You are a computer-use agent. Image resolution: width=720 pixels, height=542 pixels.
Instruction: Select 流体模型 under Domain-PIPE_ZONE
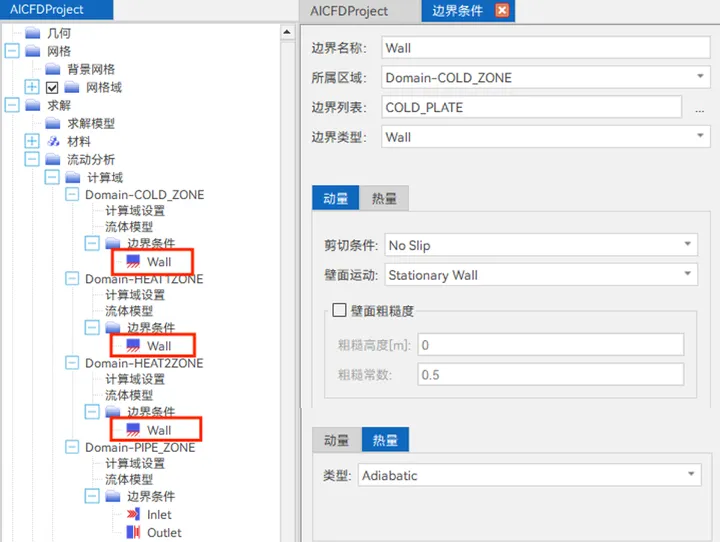click(129, 480)
